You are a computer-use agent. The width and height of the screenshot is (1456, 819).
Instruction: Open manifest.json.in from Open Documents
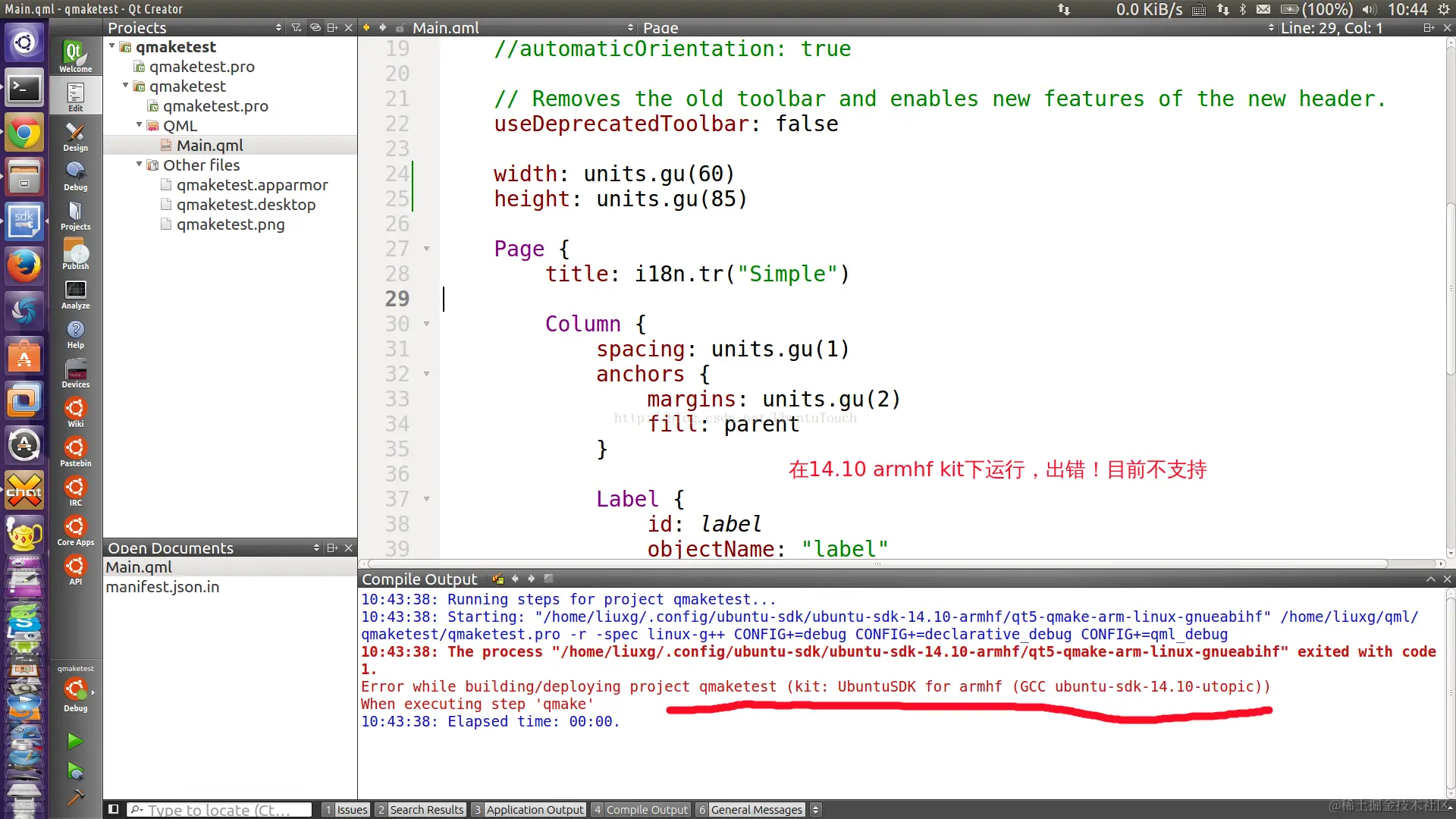pos(162,587)
